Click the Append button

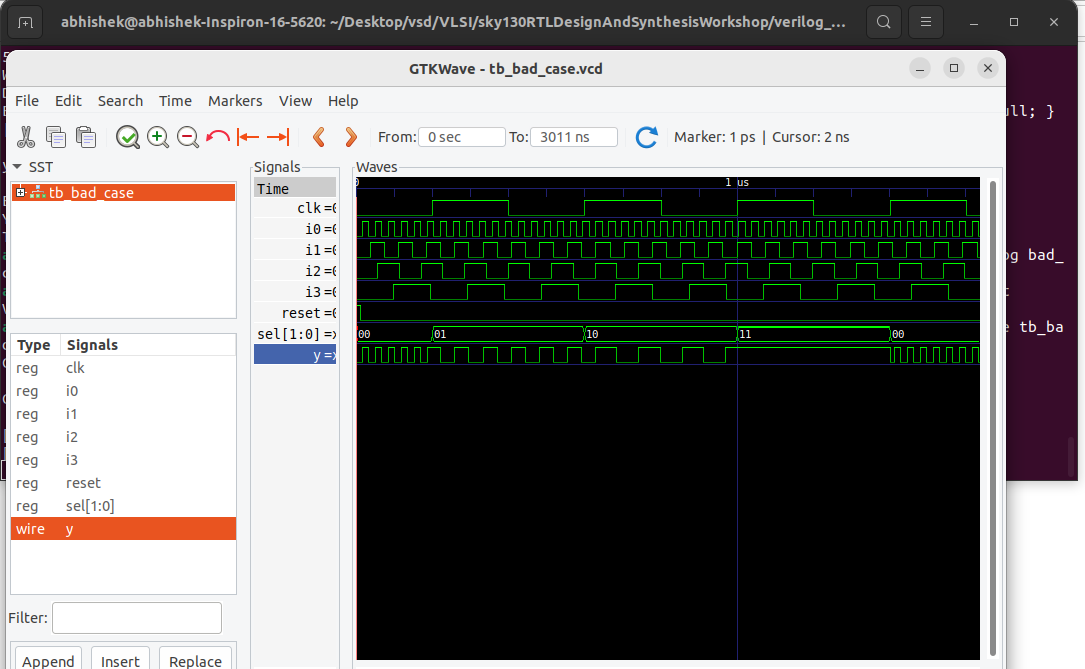pyautogui.click(x=48, y=660)
